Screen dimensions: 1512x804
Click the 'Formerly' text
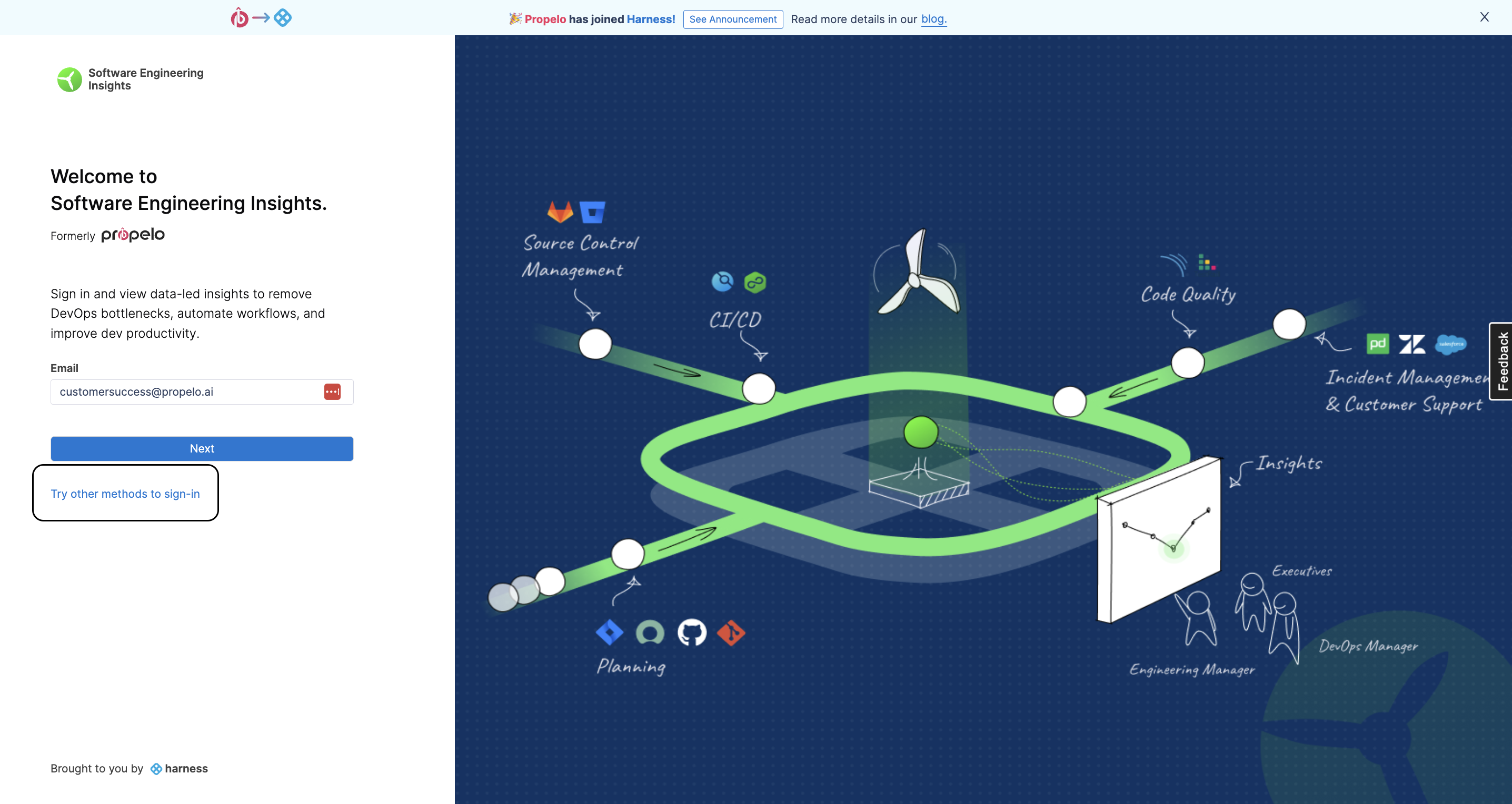(x=73, y=236)
